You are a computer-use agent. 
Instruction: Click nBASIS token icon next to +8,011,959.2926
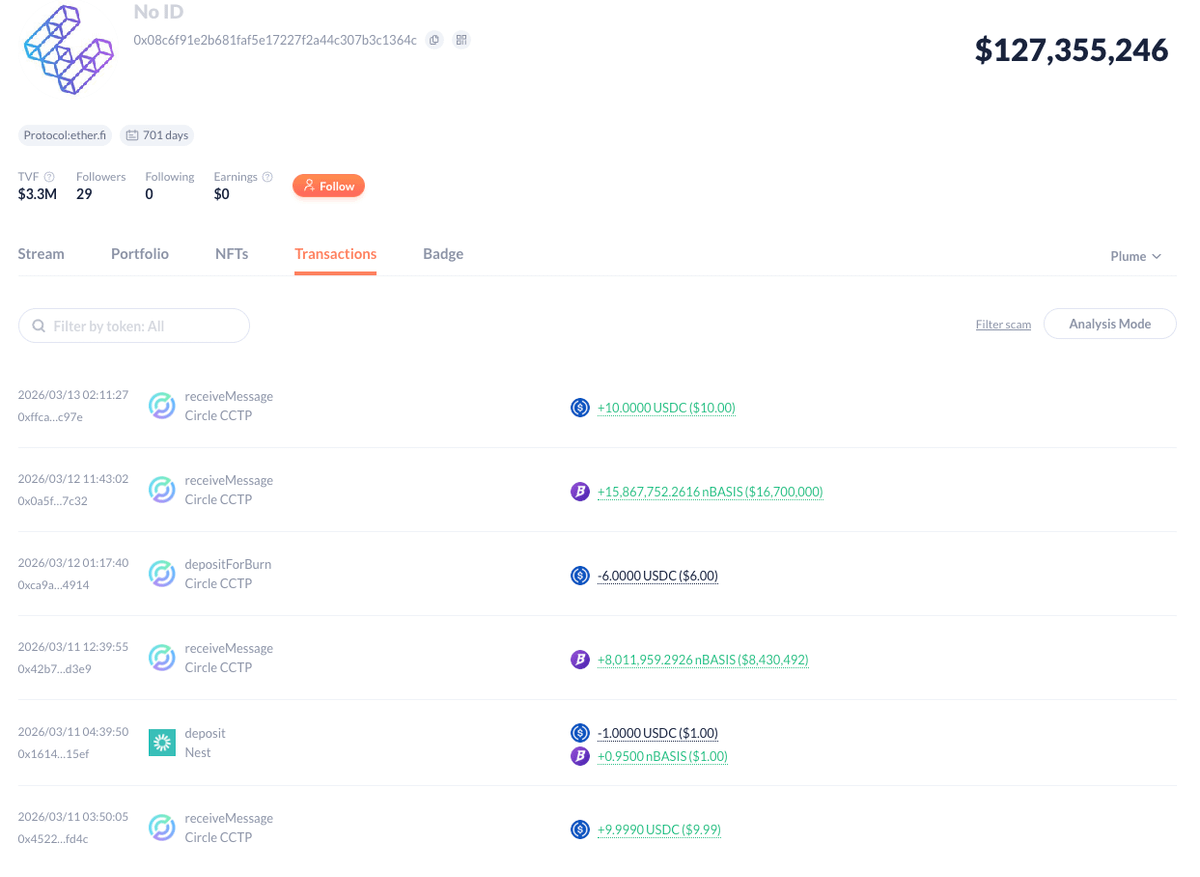(x=580, y=660)
